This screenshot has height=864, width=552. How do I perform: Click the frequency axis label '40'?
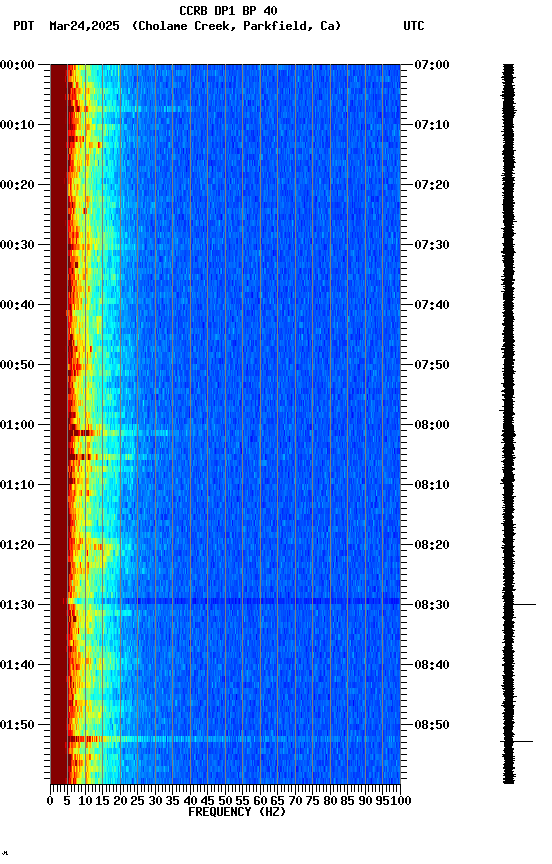click(190, 801)
